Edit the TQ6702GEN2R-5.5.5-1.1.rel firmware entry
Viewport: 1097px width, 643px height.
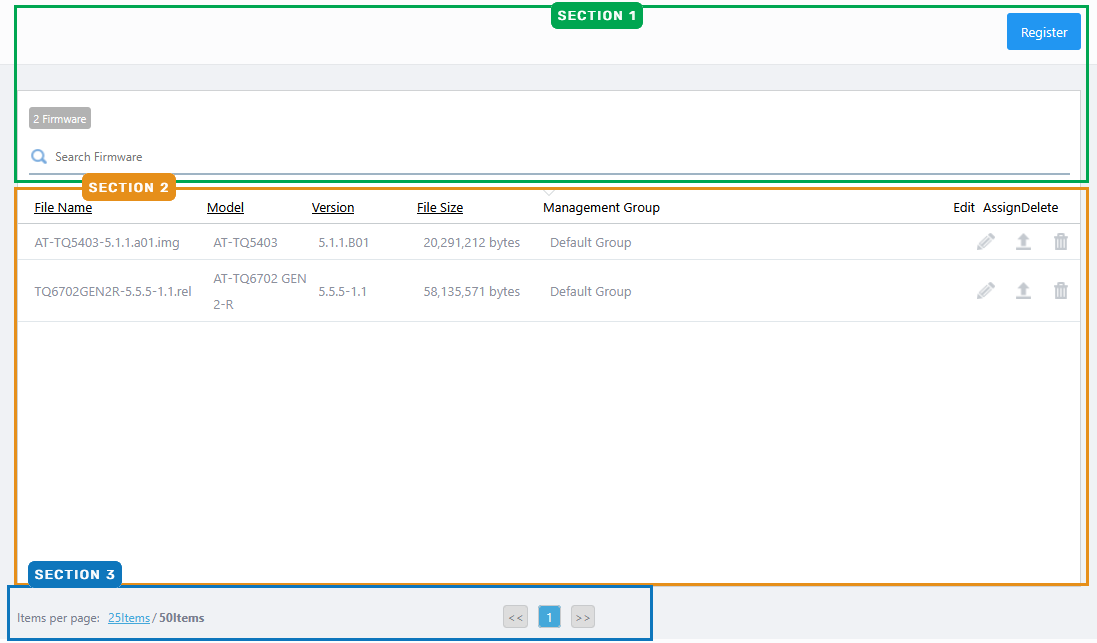pos(986,291)
